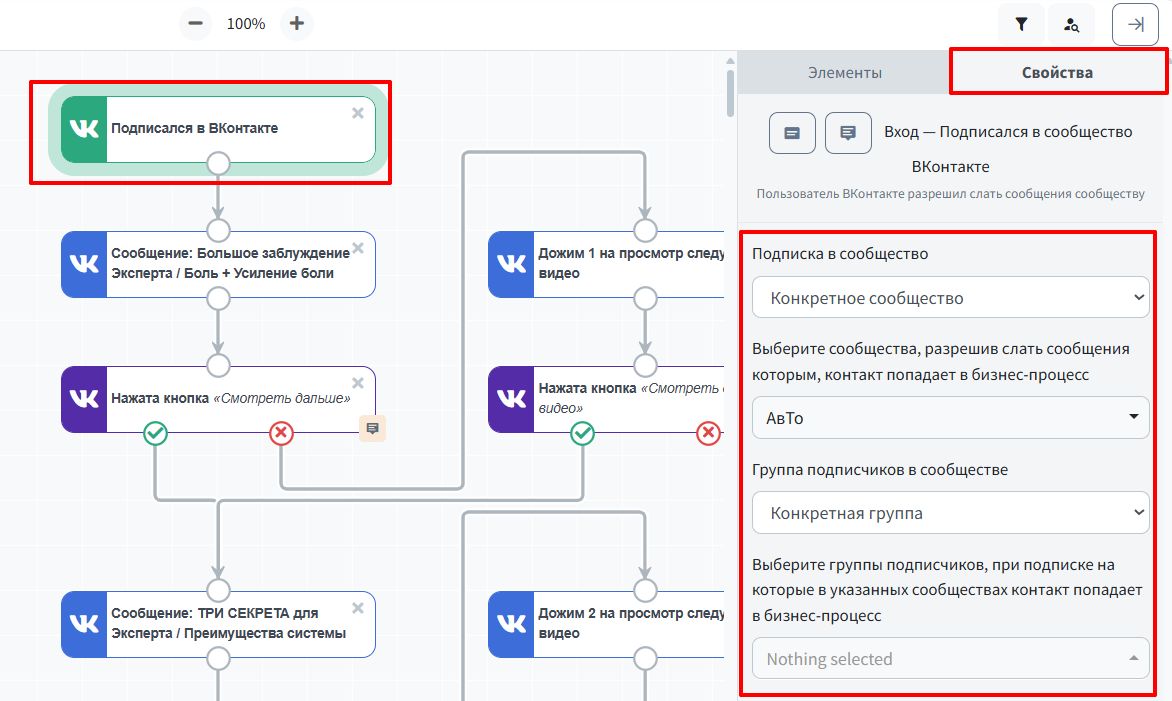1172x701 pixels.
Task: Switch to the Элементы tab
Action: pos(845,72)
